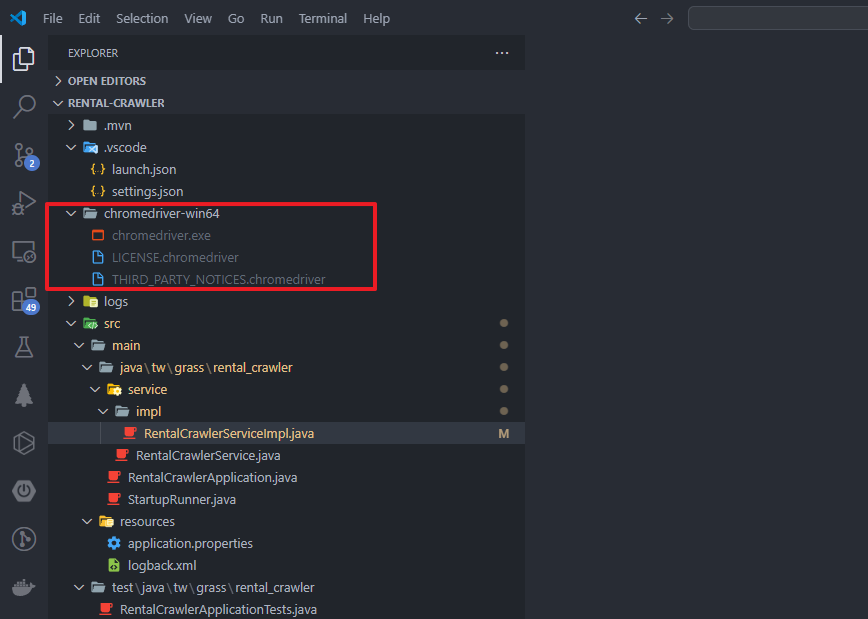Collapse the chromedriver-win64 folder chevron
Screen dimensions: 868x619
(x=71, y=213)
